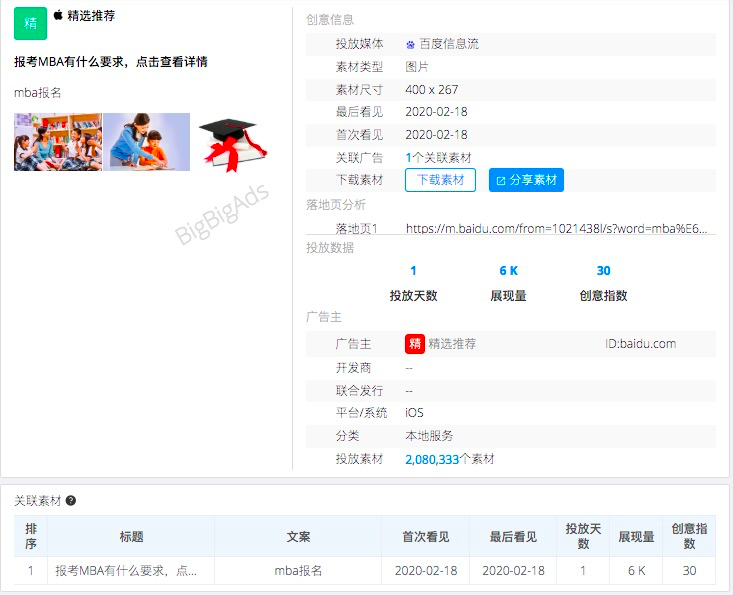Image resolution: width=733 pixels, height=595 pixels.
Task: Click the Apple platform icon beside 精选推荐
Action: pos(58,15)
